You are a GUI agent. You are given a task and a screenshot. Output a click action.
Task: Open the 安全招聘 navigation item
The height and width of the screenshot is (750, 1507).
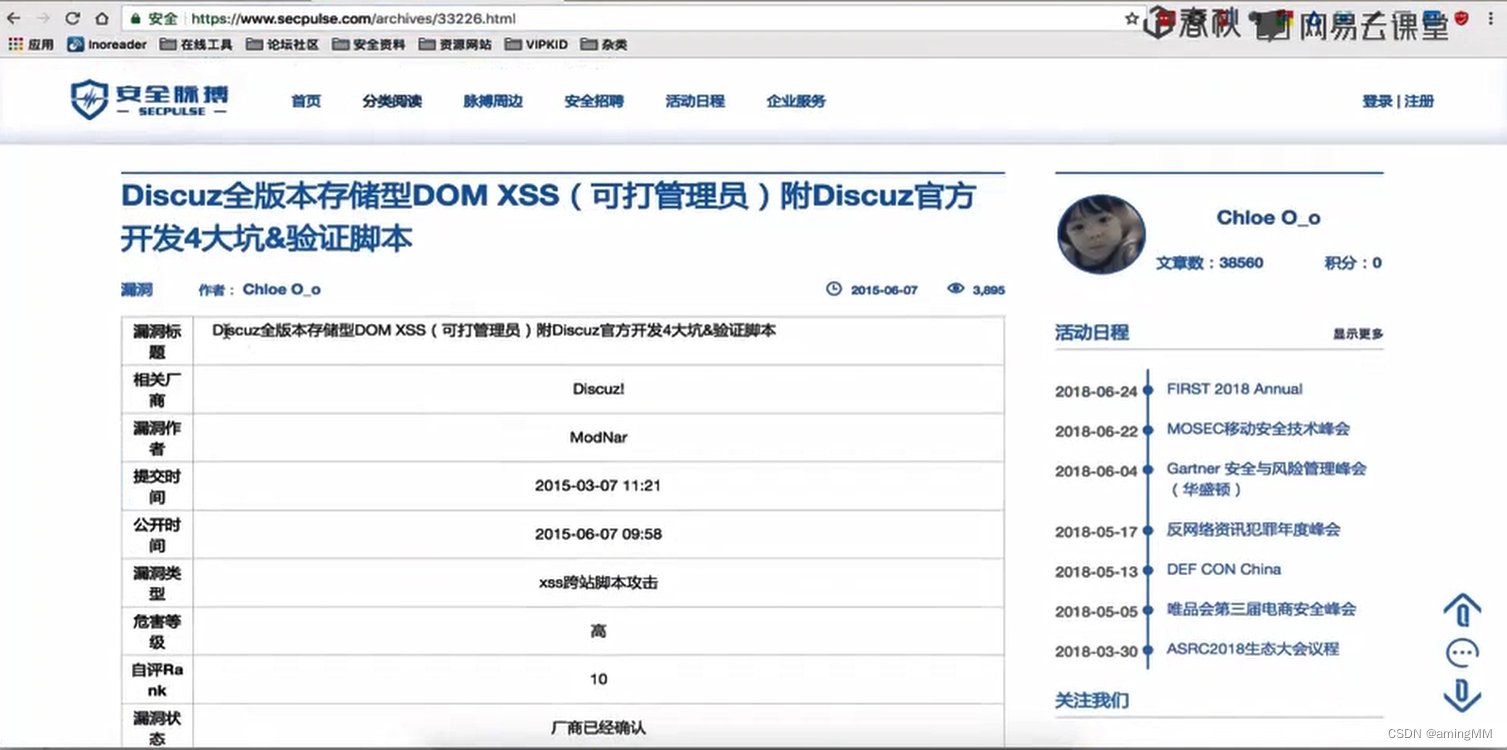[594, 101]
